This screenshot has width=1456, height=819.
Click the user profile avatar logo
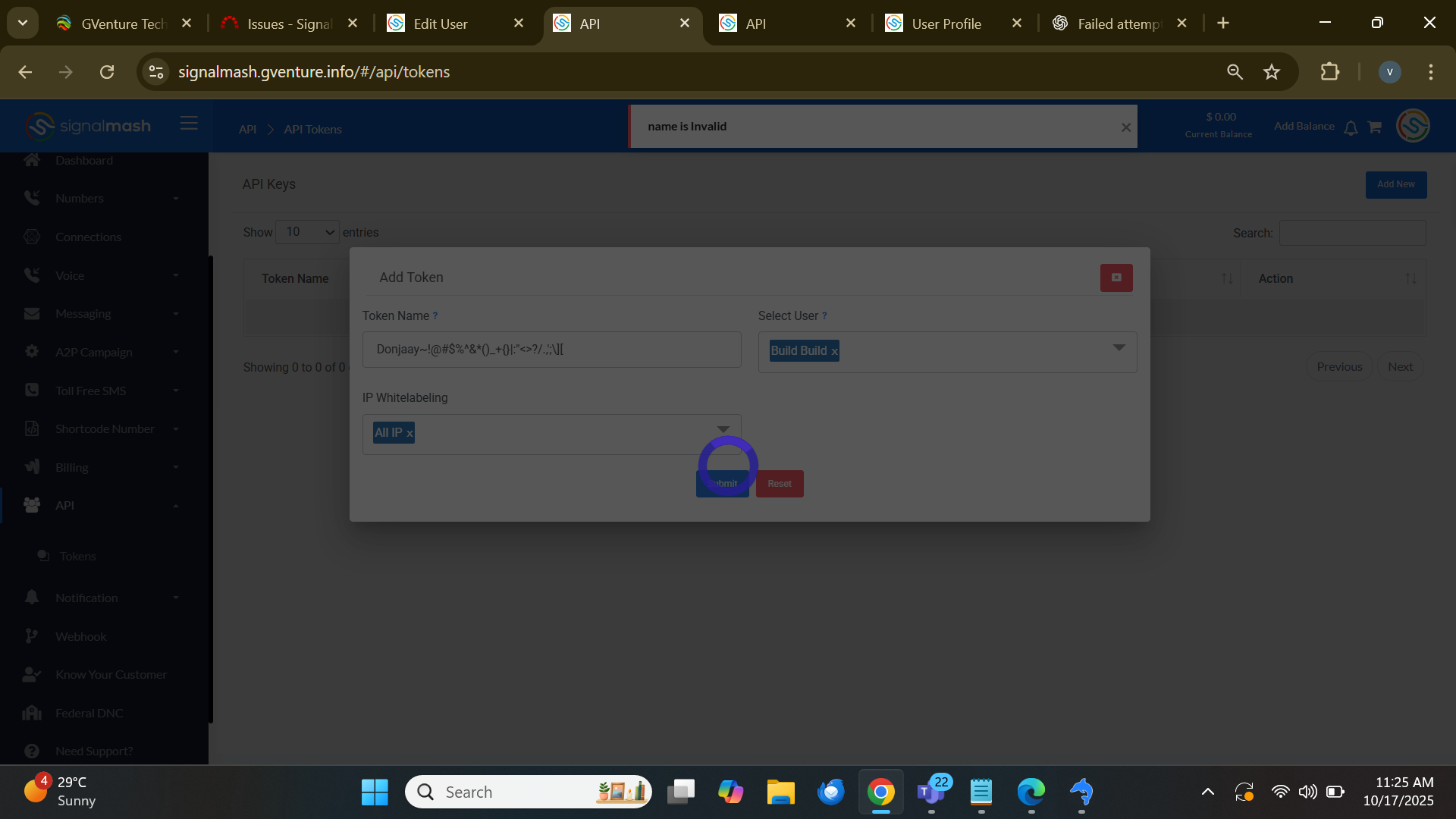click(1413, 126)
